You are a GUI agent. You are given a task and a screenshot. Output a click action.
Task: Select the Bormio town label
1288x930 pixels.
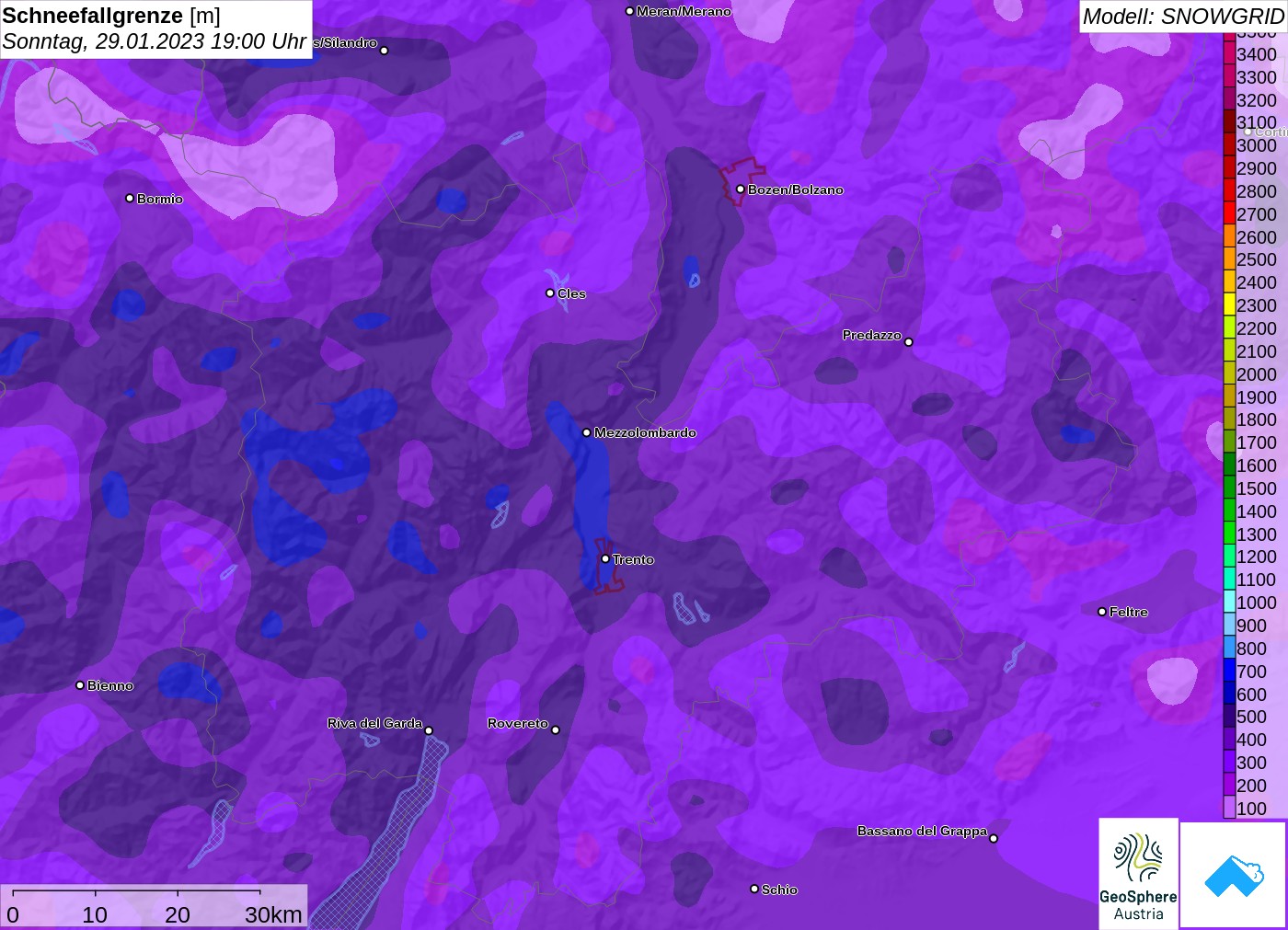(159, 199)
